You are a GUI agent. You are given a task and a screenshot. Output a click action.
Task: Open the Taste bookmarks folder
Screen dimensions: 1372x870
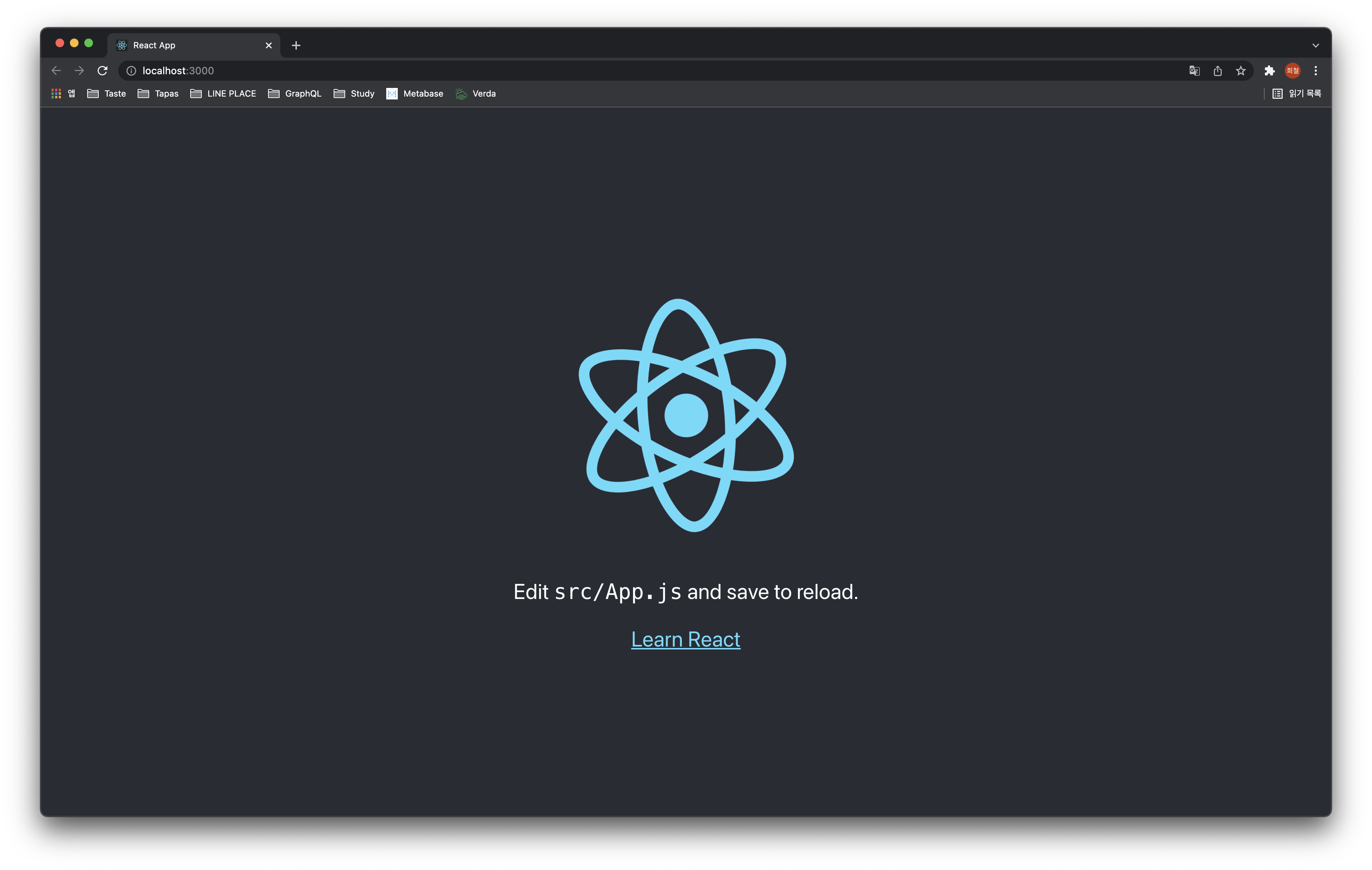pos(107,93)
